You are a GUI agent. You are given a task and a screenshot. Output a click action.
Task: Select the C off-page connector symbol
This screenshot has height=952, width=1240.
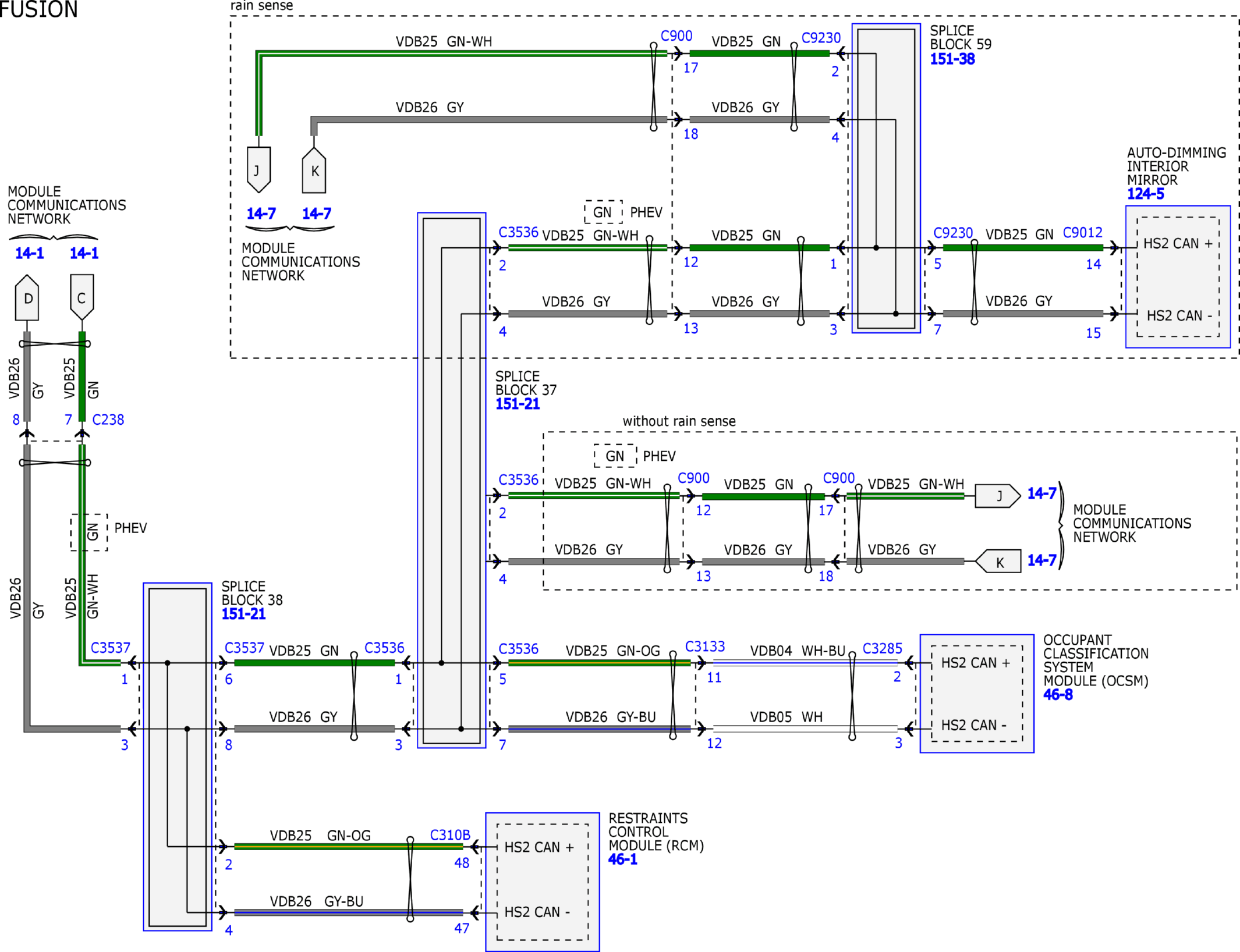pyautogui.click(x=82, y=297)
